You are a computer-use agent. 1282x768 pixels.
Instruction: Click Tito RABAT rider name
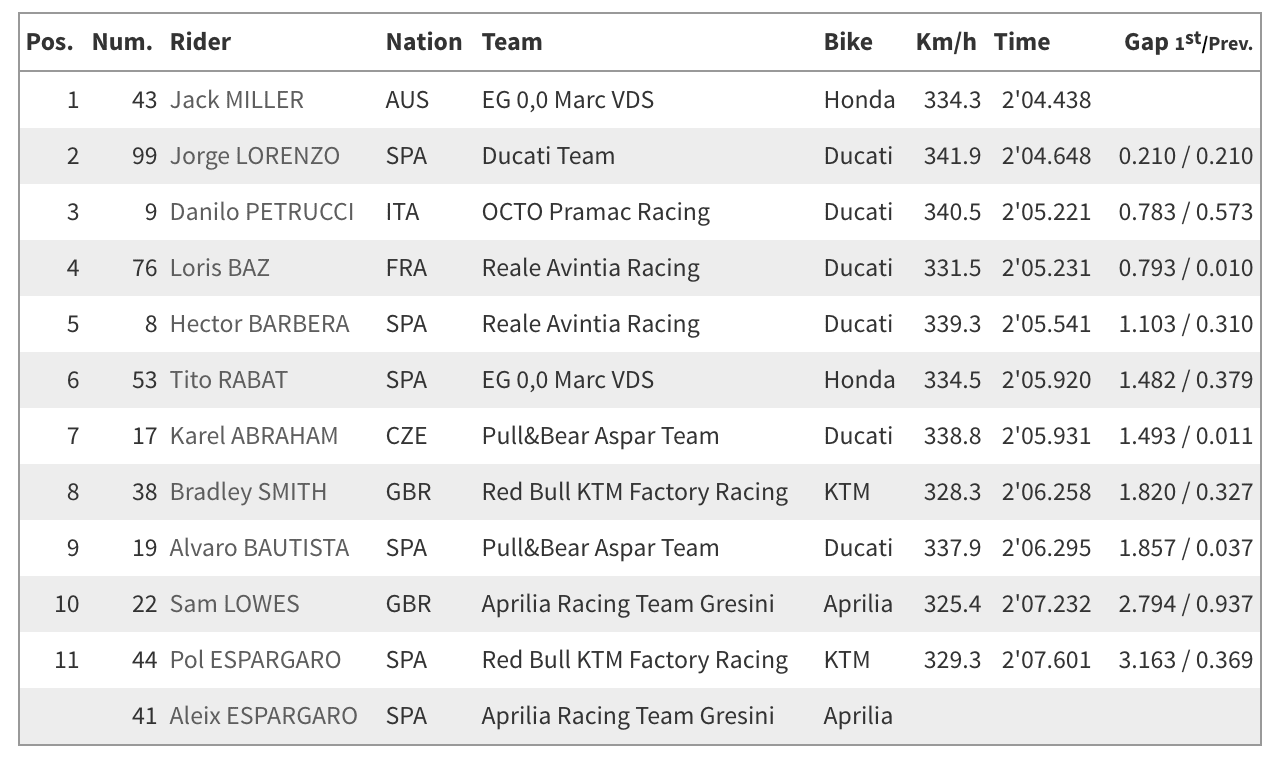click(229, 380)
